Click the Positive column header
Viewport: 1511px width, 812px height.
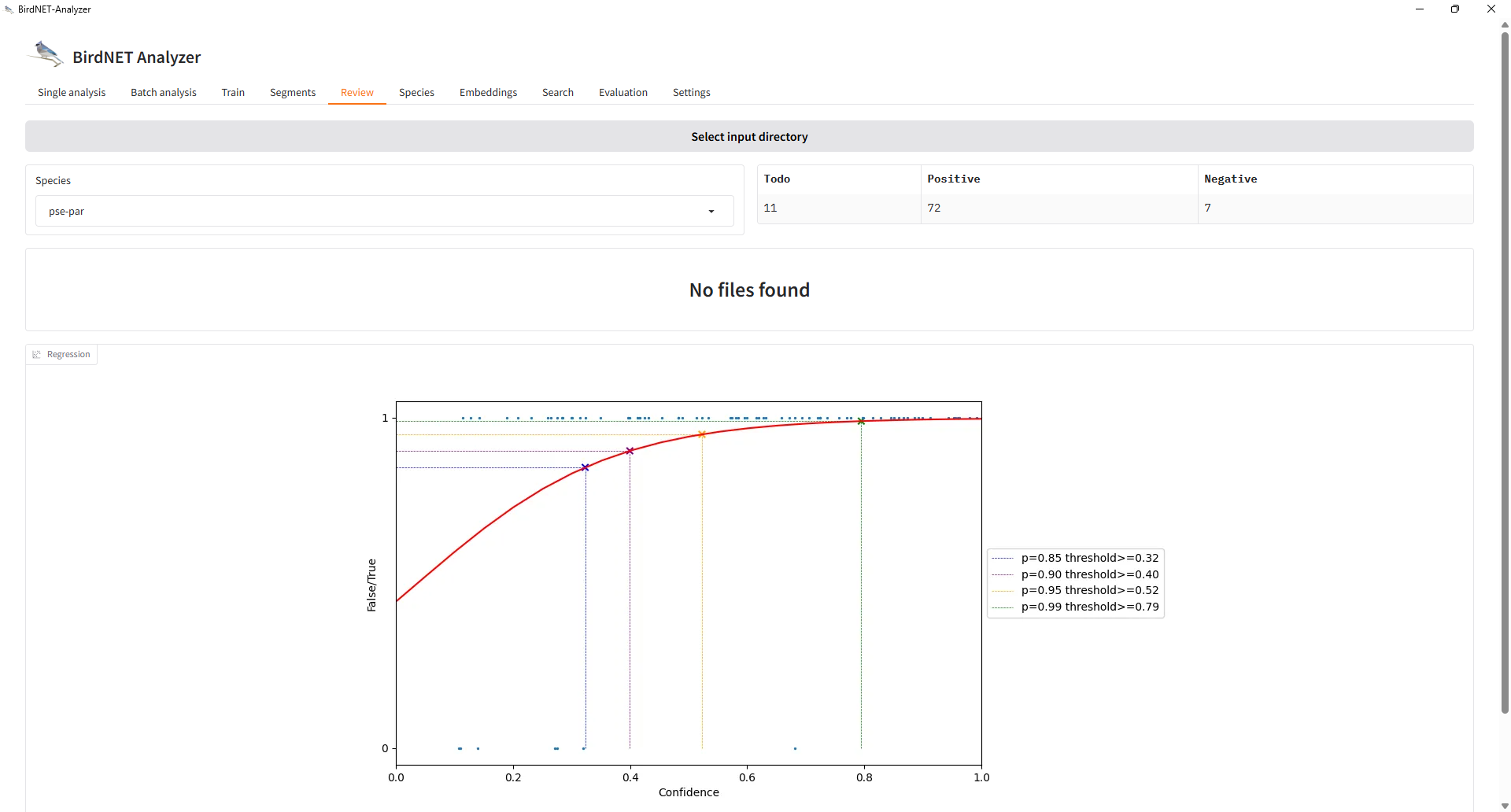tap(1059, 179)
